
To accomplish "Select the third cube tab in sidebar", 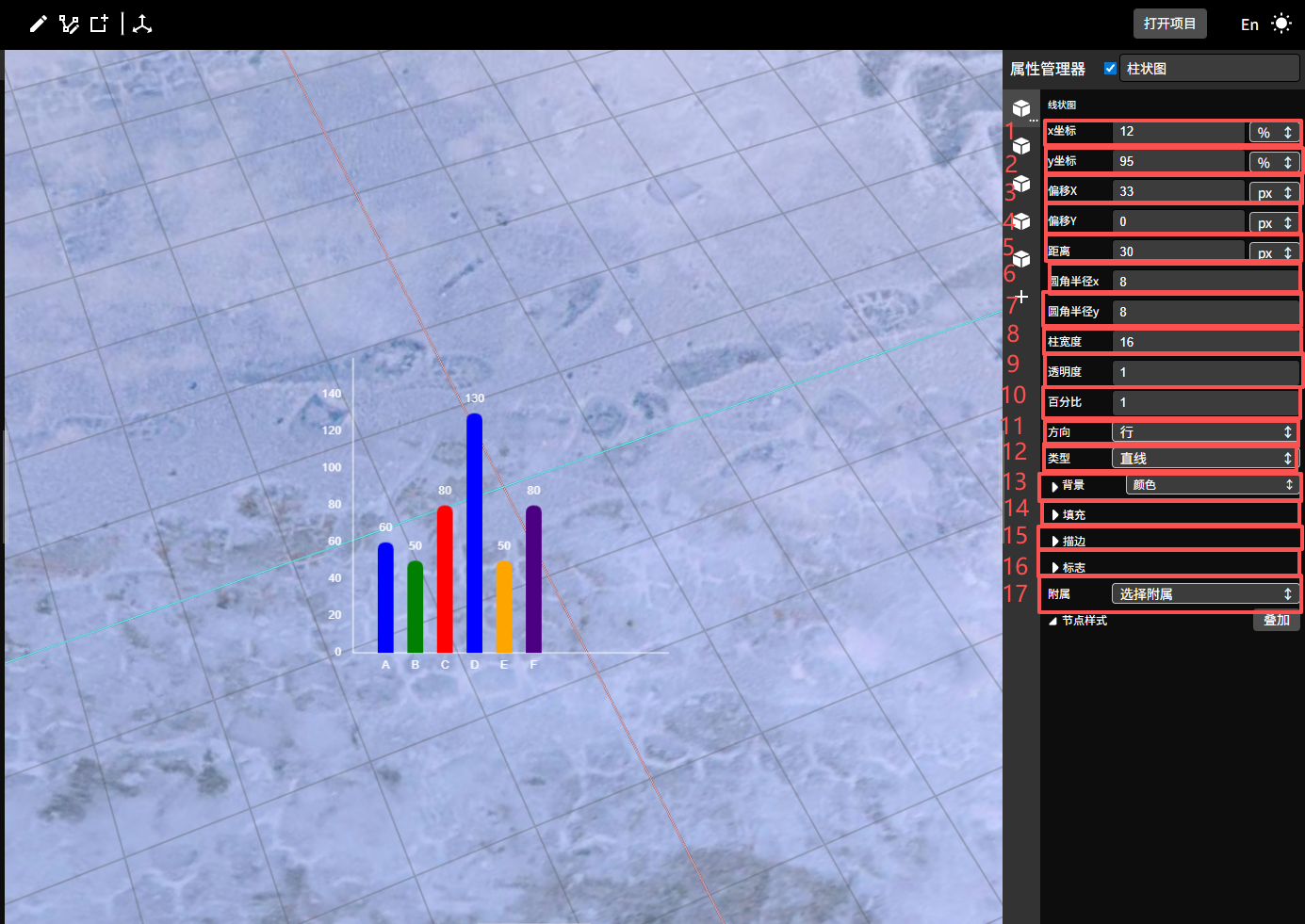I will coord(1021,184).
